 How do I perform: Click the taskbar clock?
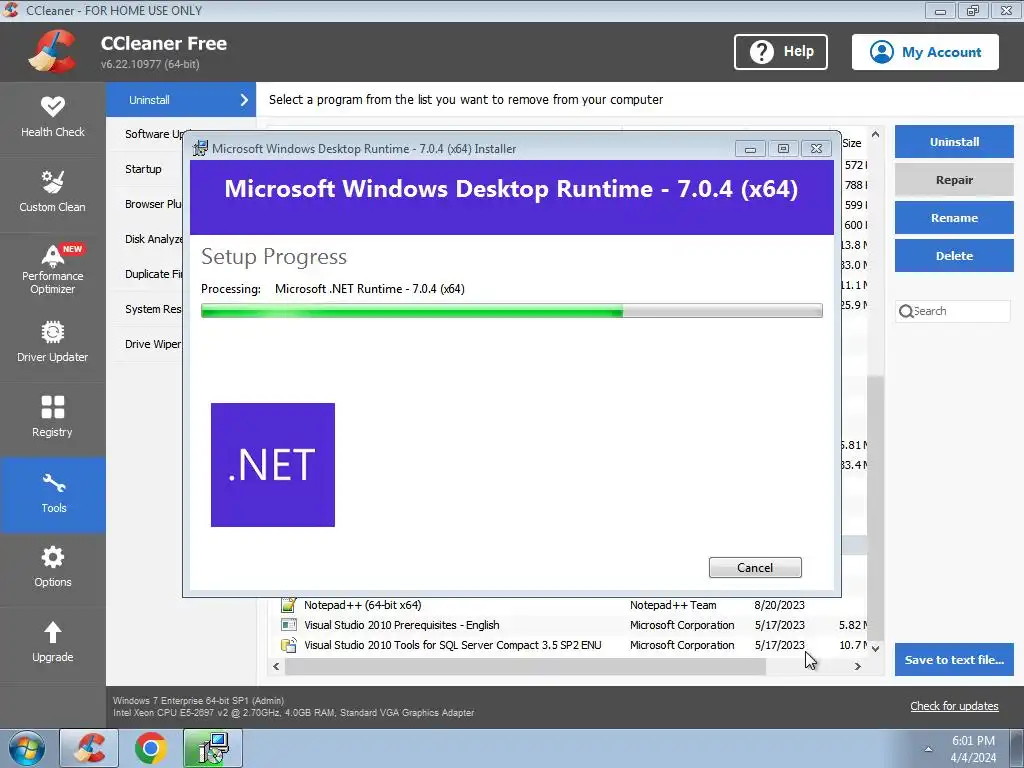973,749
